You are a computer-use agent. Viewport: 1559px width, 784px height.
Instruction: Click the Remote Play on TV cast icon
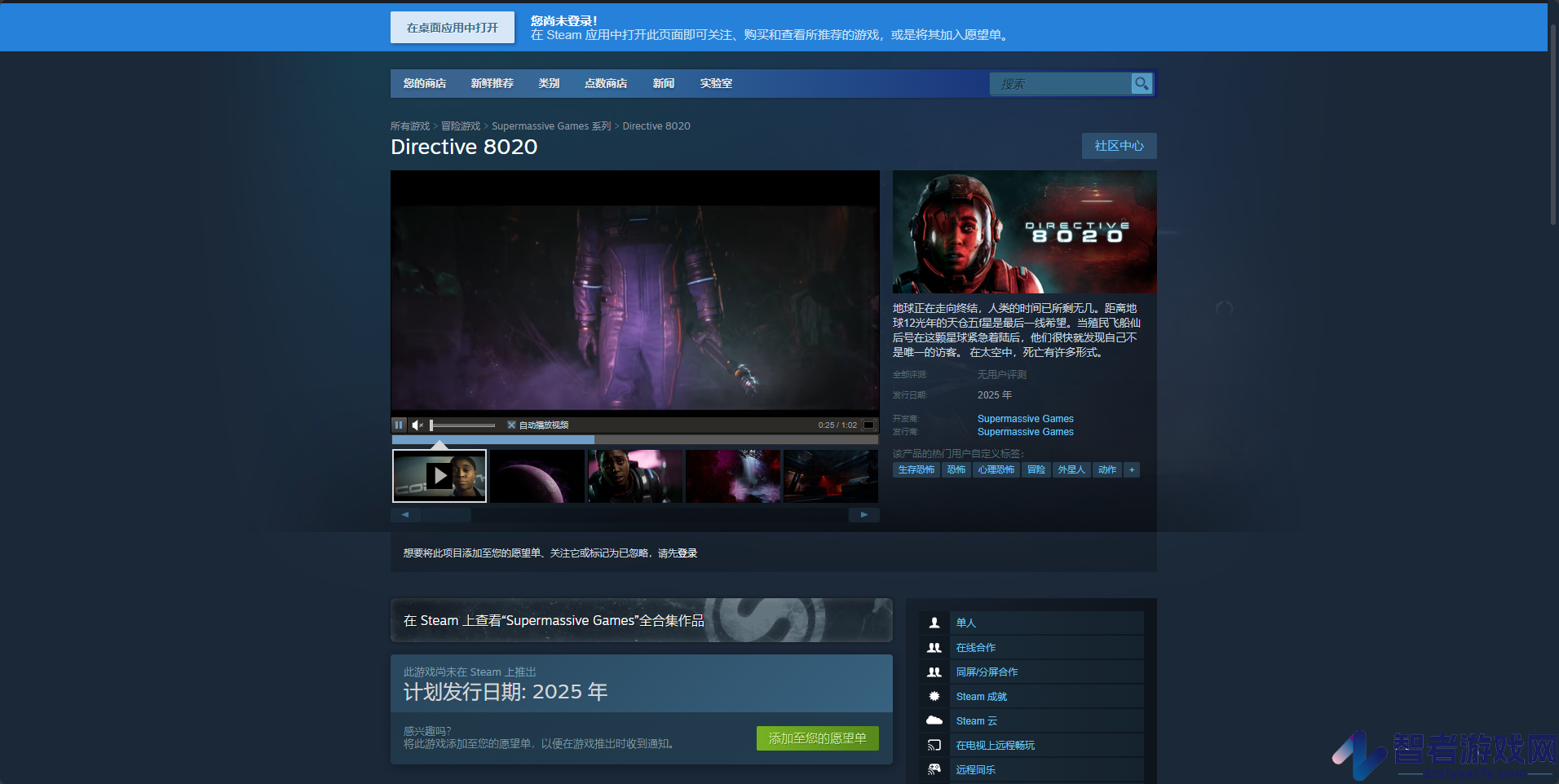click(934, 745)
